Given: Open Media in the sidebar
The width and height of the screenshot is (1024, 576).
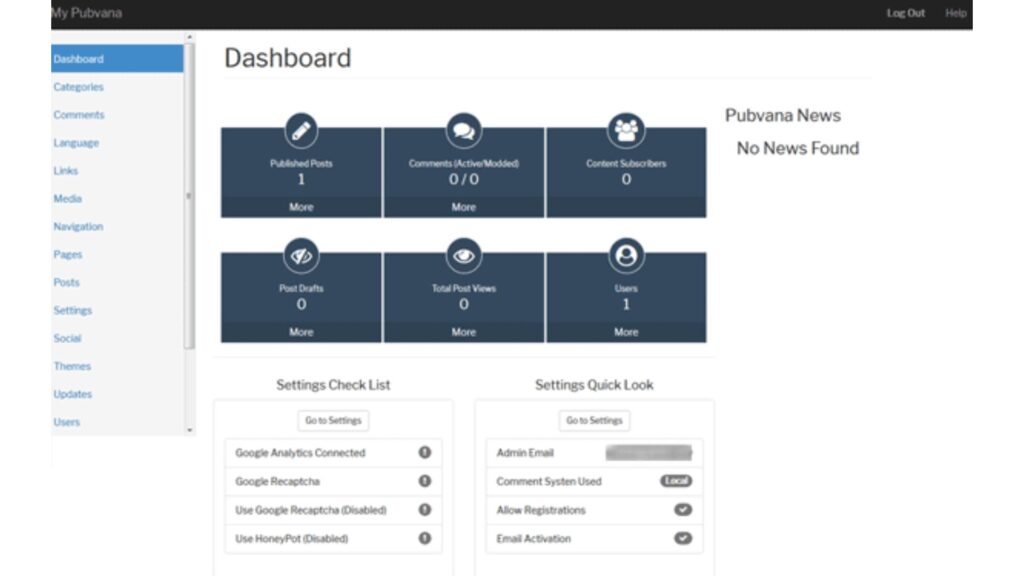Looking at the screenshot, I should (67, 199).
